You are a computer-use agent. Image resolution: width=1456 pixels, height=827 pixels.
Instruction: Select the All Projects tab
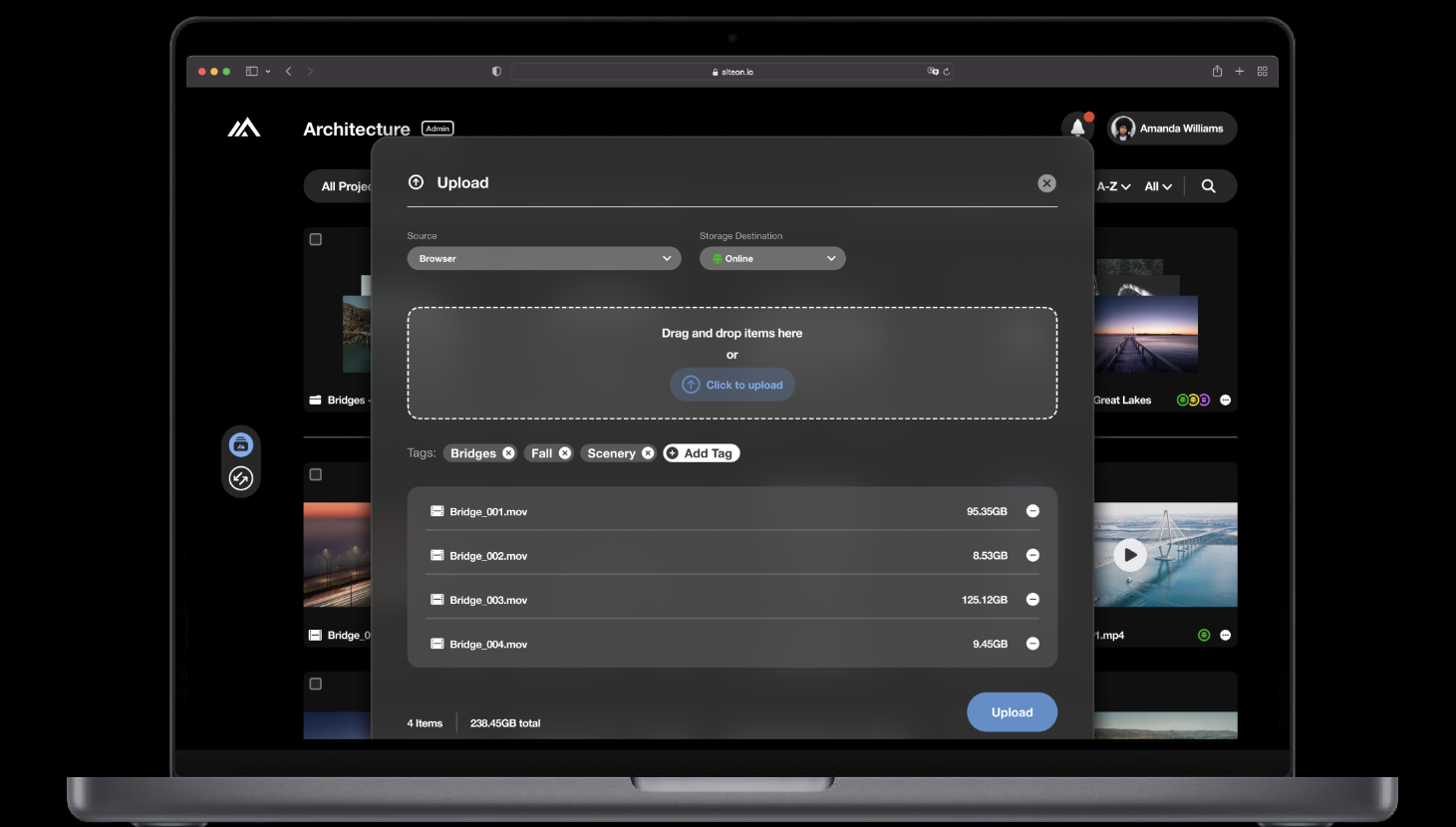point(346,186)
